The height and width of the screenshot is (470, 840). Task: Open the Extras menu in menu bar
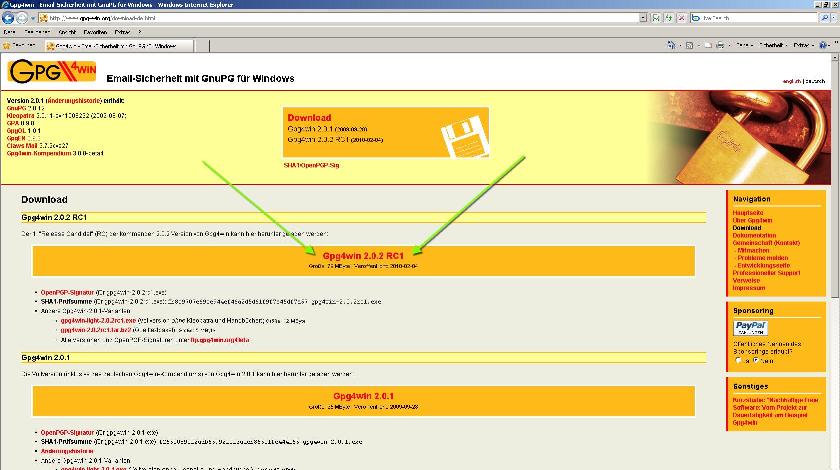tap(122, 32)
